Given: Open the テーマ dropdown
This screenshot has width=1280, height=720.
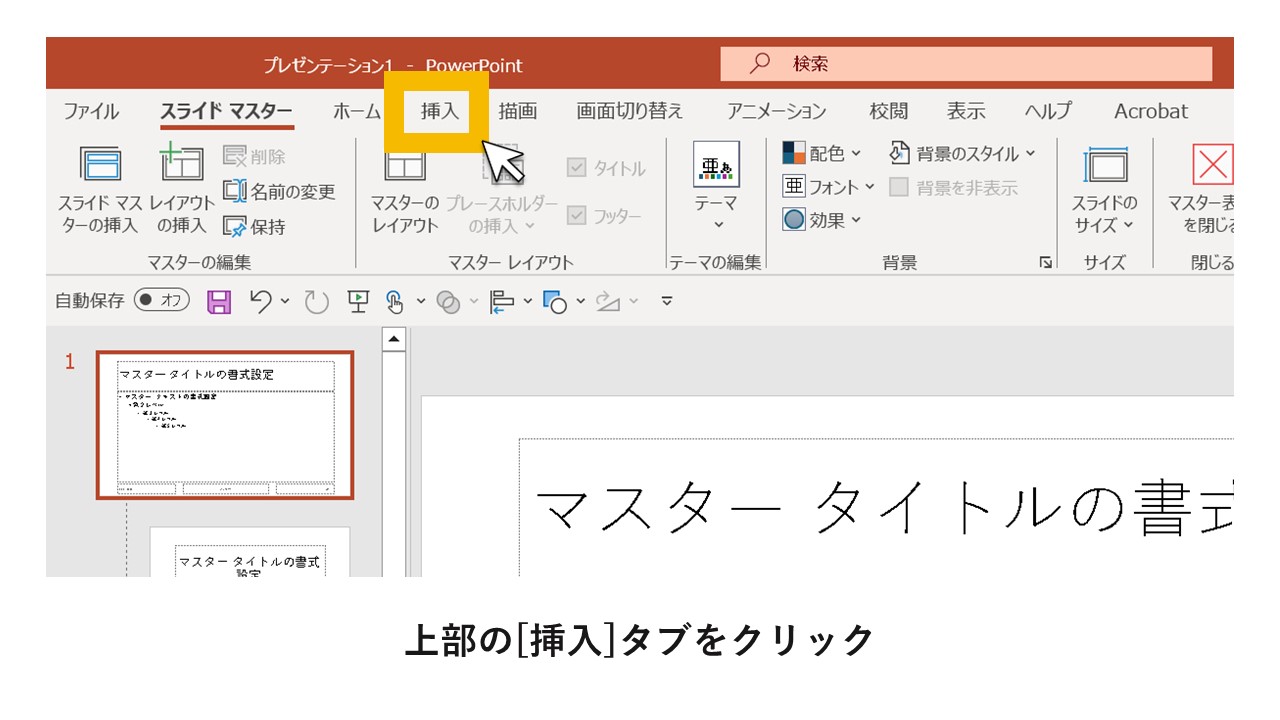Looking at the screenshot, I should pyautogui.click(x=718, y=189).
